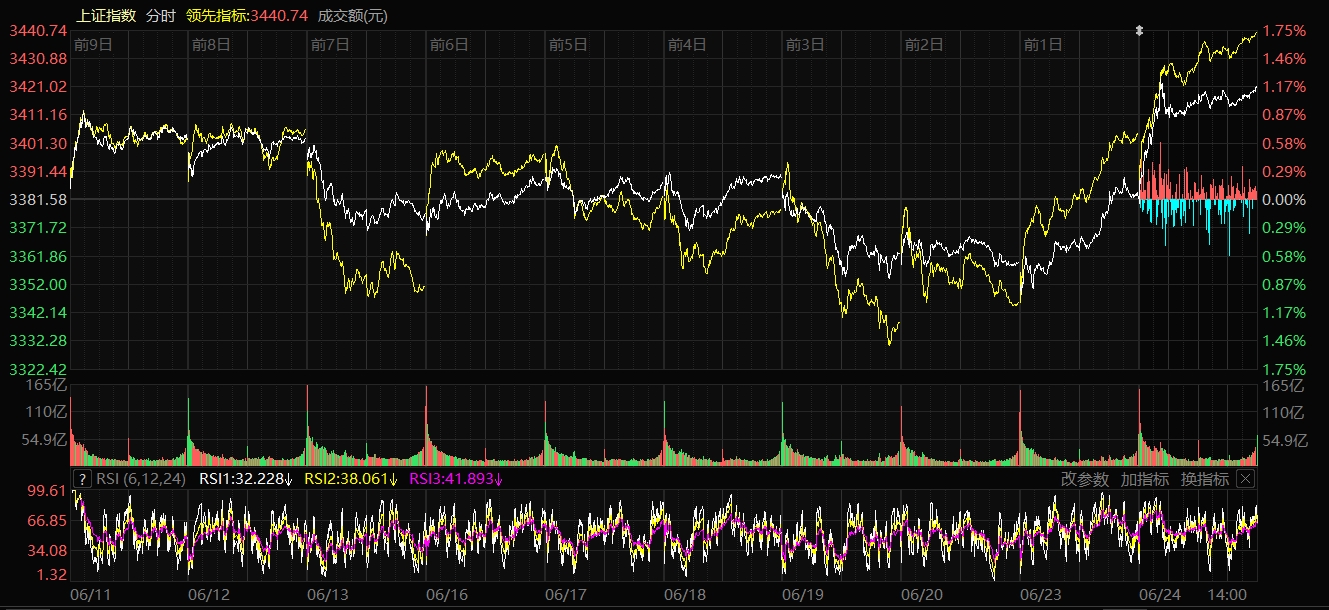The height and width of the screenshot is (610, 1329).
Task: Select the 分时 chart mode label
Action: tap(160, 15)
